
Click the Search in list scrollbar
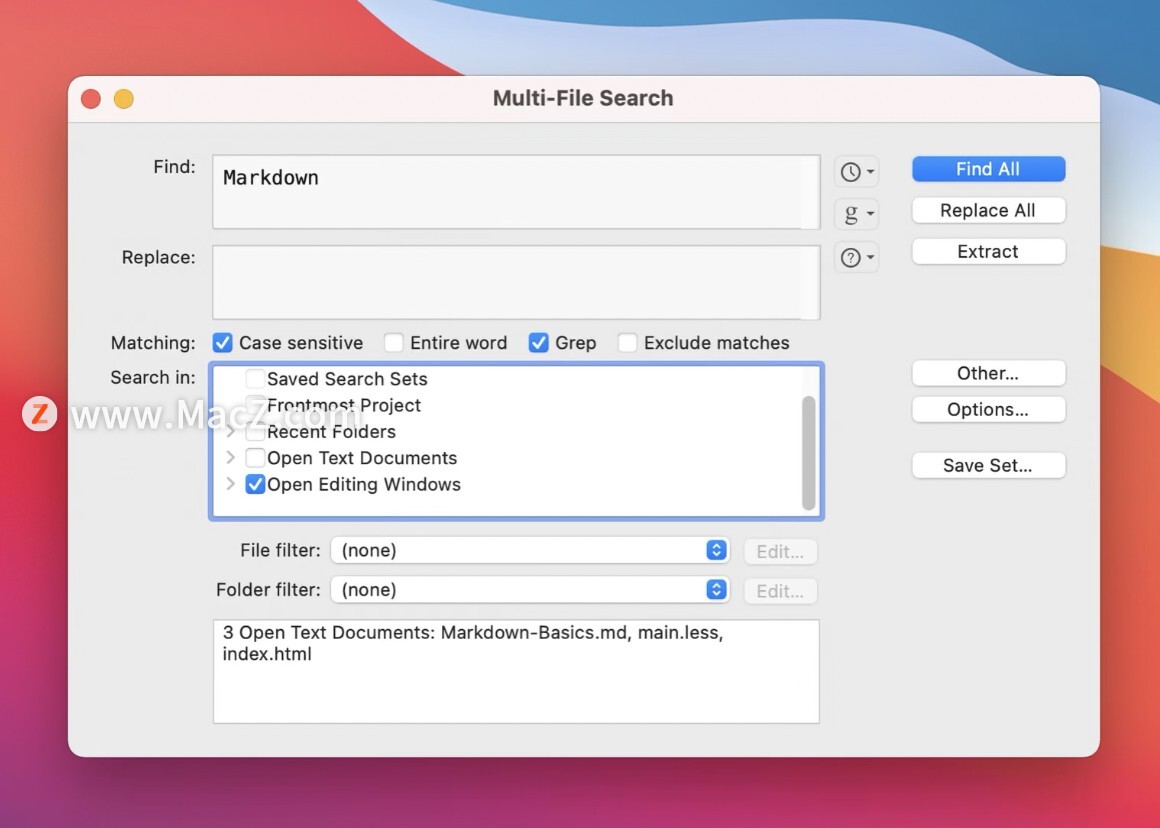[809, 453]
